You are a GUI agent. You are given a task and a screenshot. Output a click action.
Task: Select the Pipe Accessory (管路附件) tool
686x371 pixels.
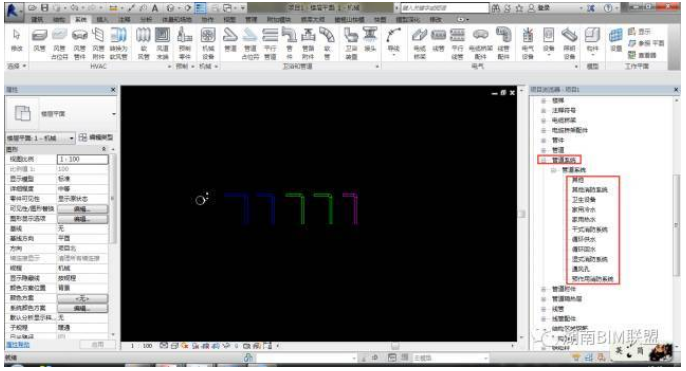tap(308, 43)
